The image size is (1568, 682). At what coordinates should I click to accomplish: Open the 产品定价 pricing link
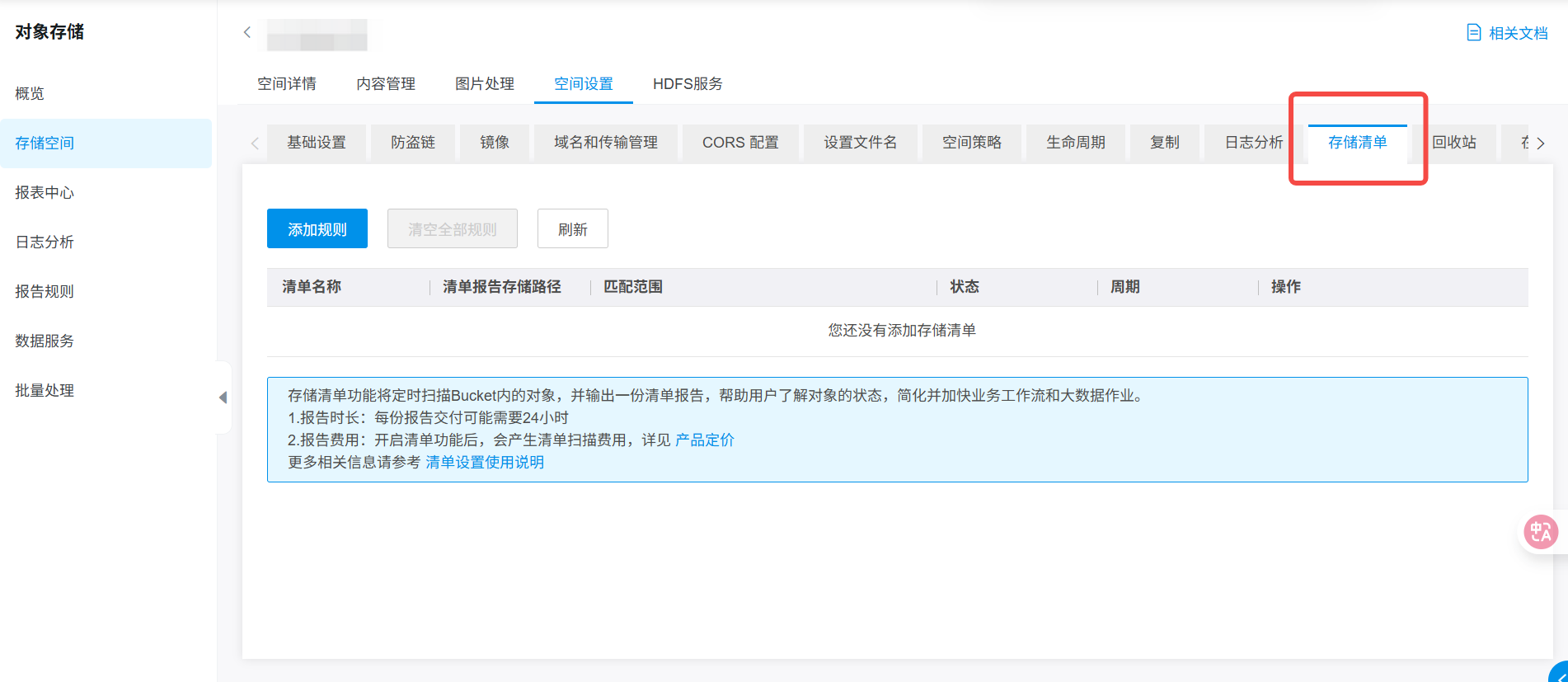tap(704, 440)
